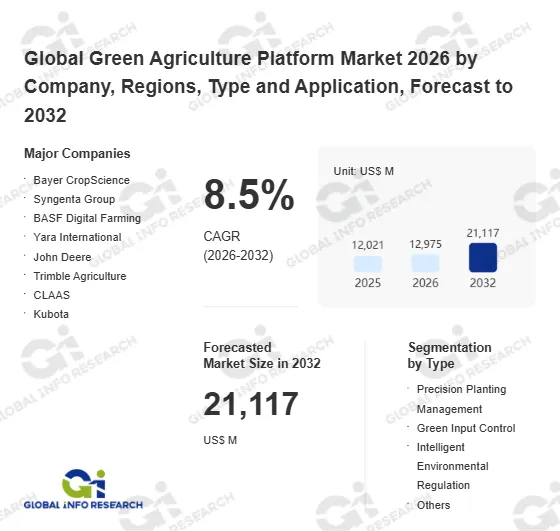The width and height of the screenshot is (560, 531).
Task: Click the 21,117 chart value label
Action: (x=483, y=233)
